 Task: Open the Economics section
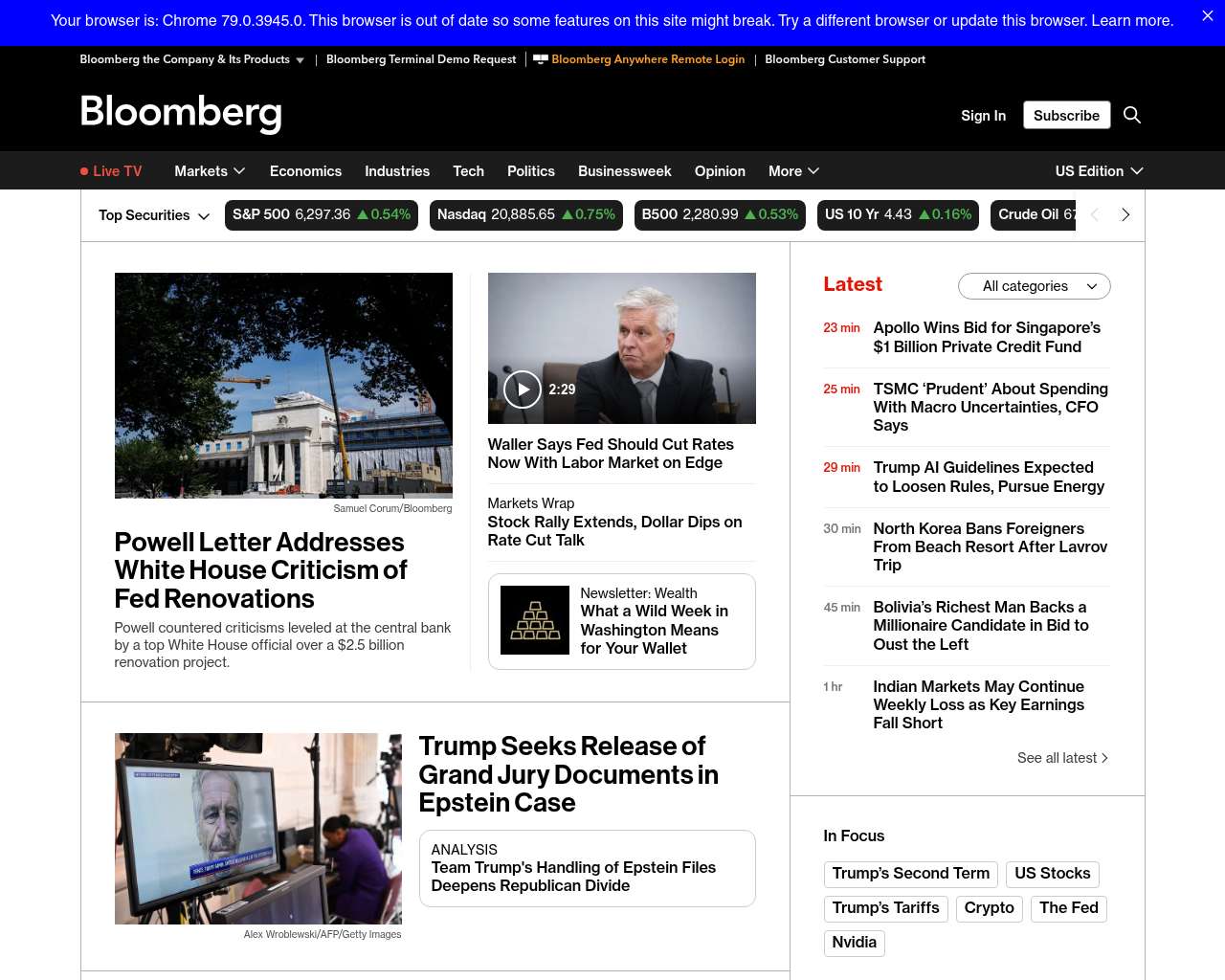tap(305, 171)
